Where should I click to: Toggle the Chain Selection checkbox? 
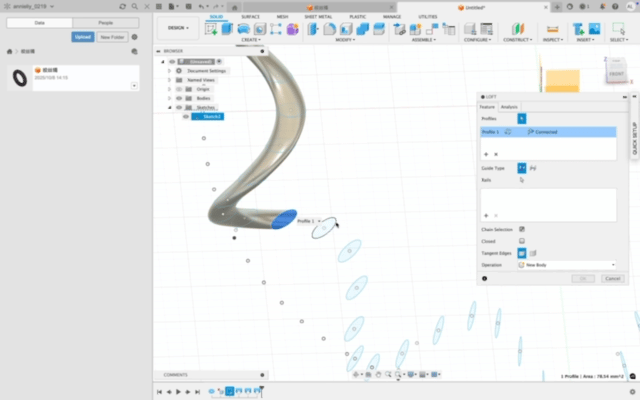pyautogui.click(x=521, y=229)
